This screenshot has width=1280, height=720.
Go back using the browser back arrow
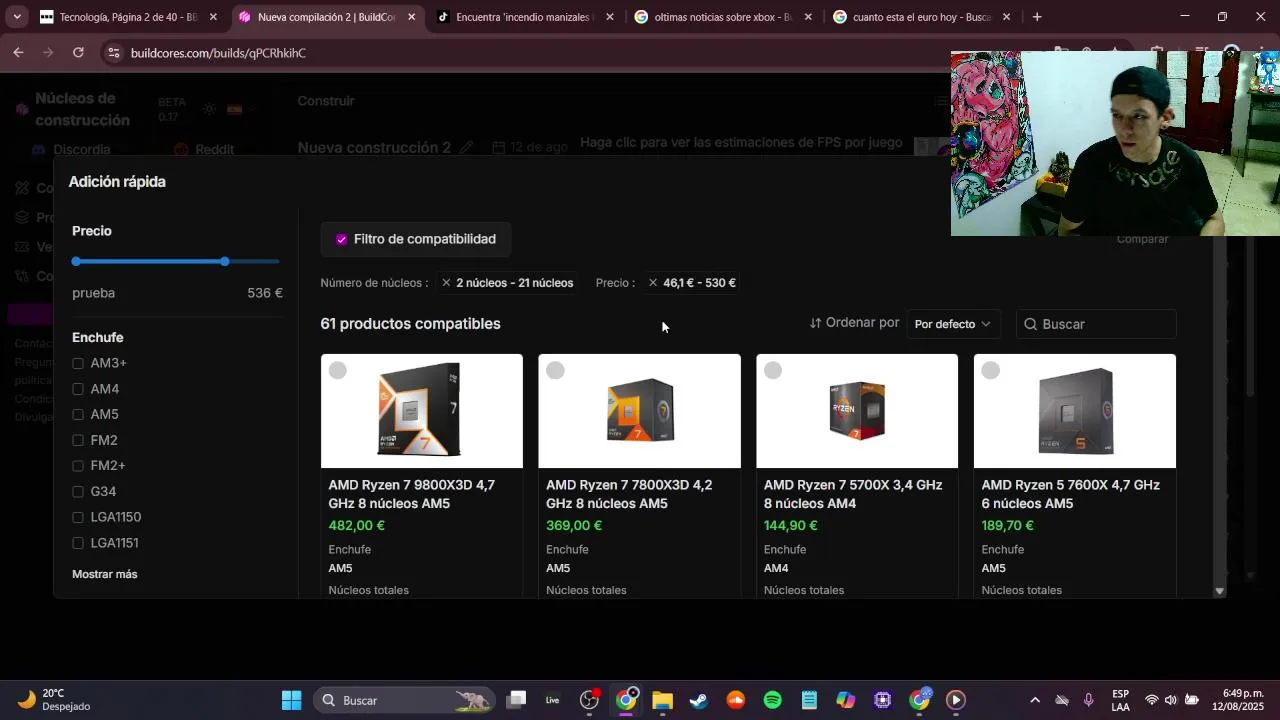(18, 53)
